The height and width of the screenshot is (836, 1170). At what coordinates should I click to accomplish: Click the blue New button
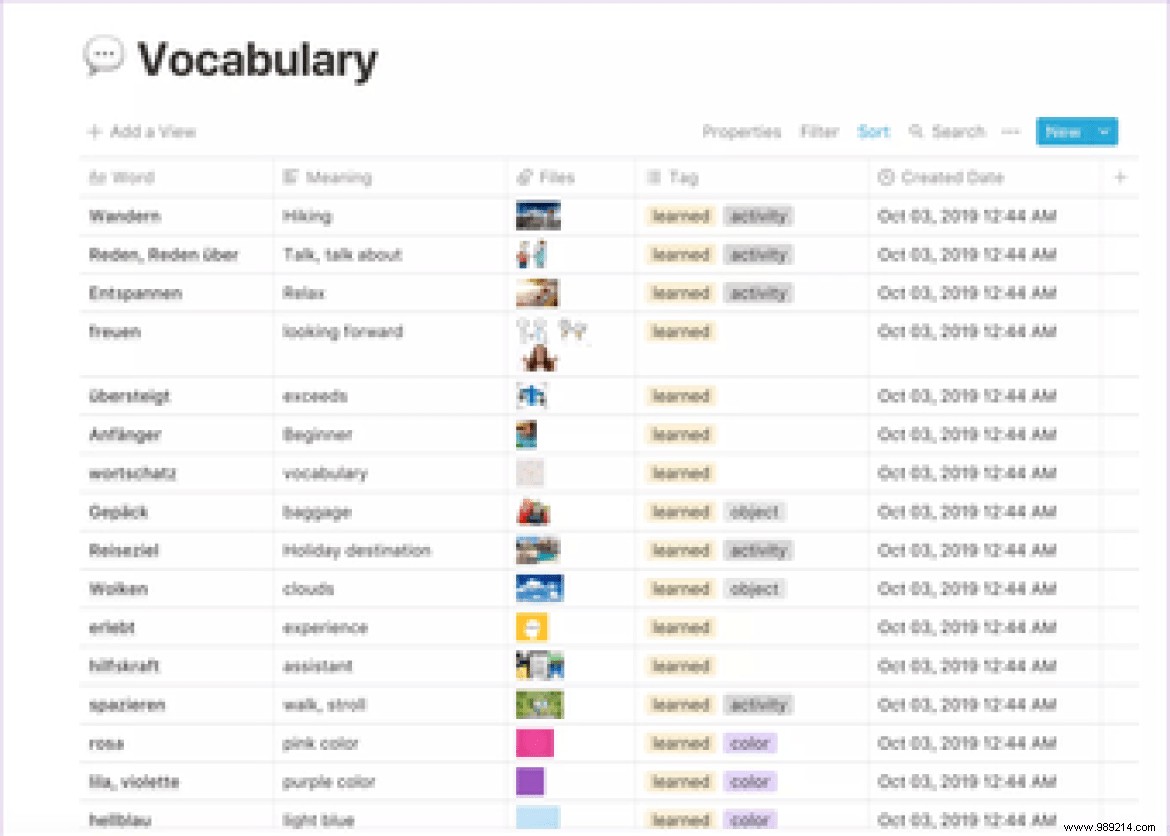coord(1063,132)
